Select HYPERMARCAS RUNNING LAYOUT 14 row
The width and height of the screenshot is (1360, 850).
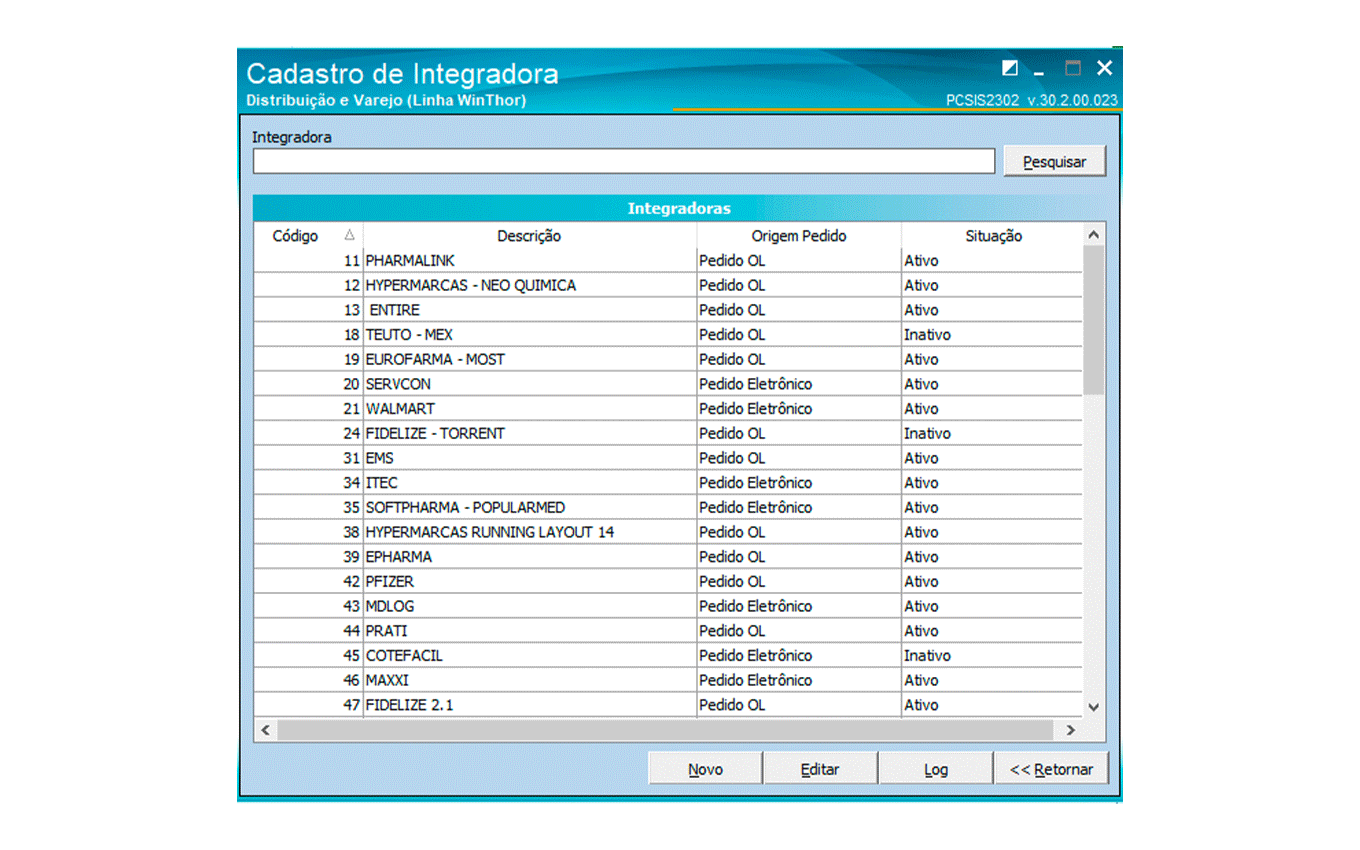click(668, 532)
